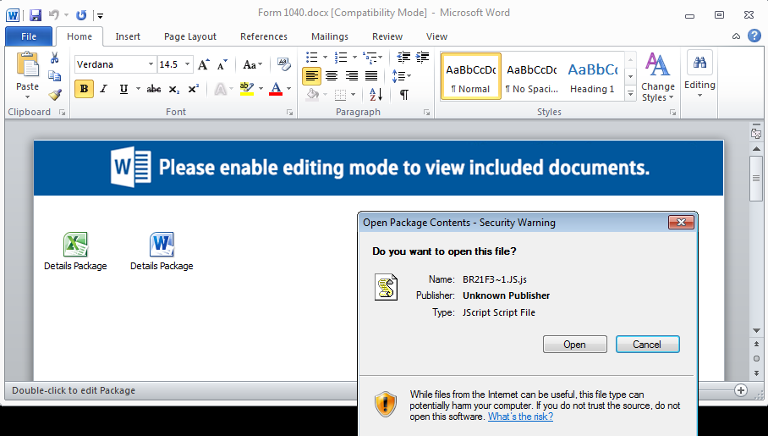The width and height of the screenshot is (768, 436).
Task: Expand the Styles gallery More arrow
Action: [x=631, y=94]
